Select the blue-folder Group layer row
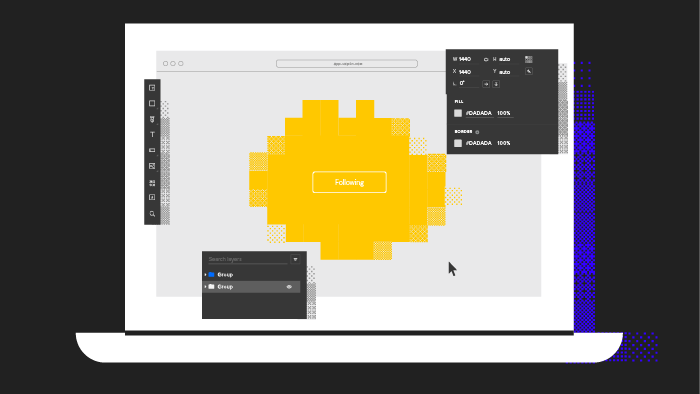Screen dimensions: 700x394 pyautogui.click(x=251, y=274)
